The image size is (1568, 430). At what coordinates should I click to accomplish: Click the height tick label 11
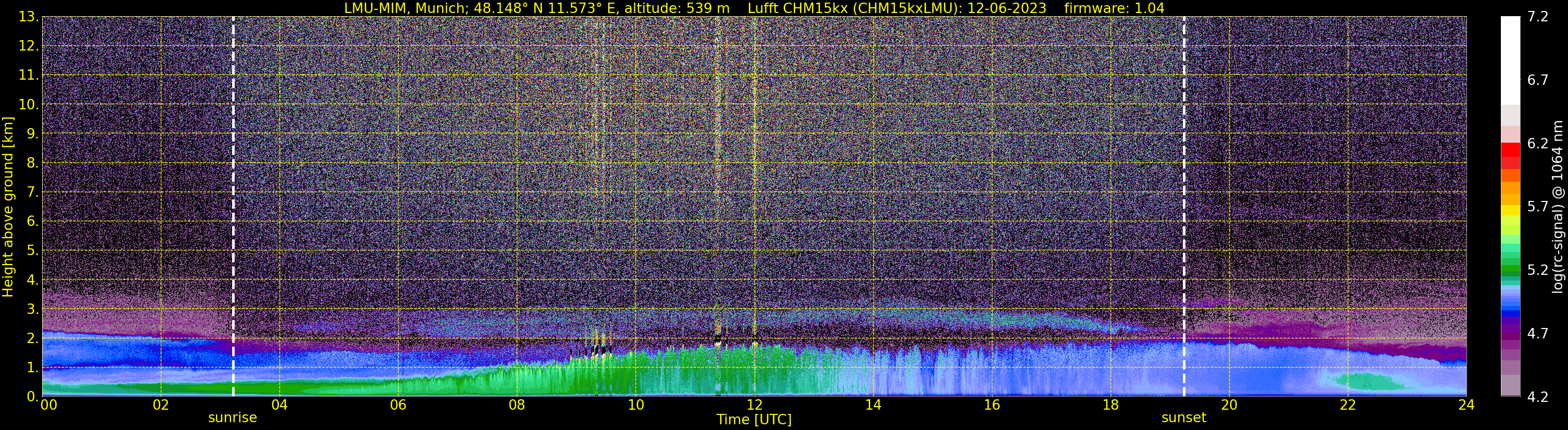(x=29, y=75)
